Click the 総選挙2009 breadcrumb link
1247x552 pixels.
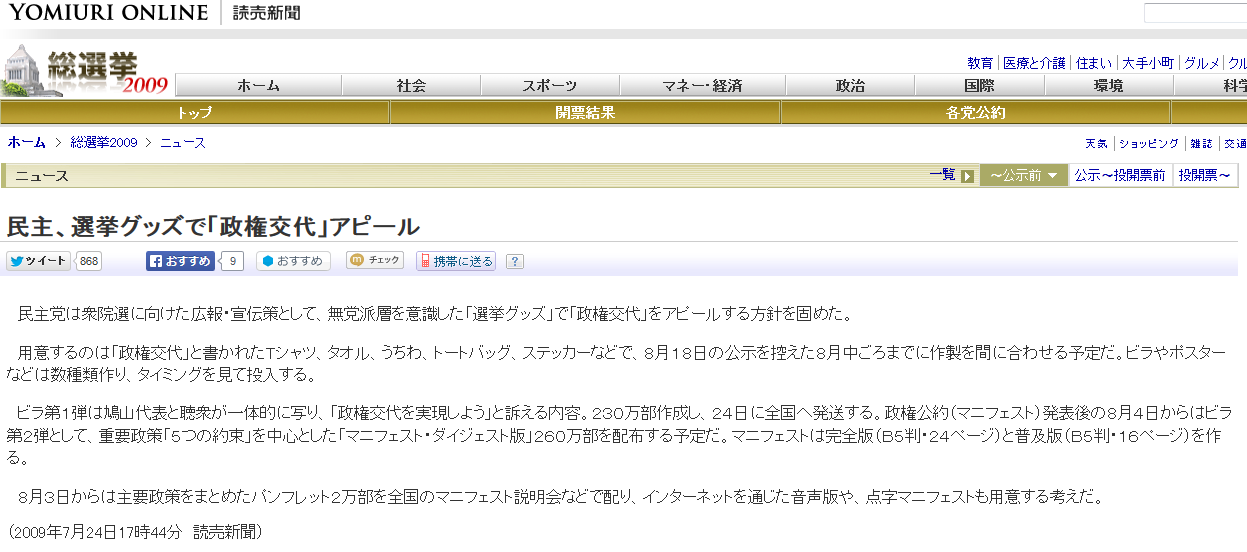point(103,142)
